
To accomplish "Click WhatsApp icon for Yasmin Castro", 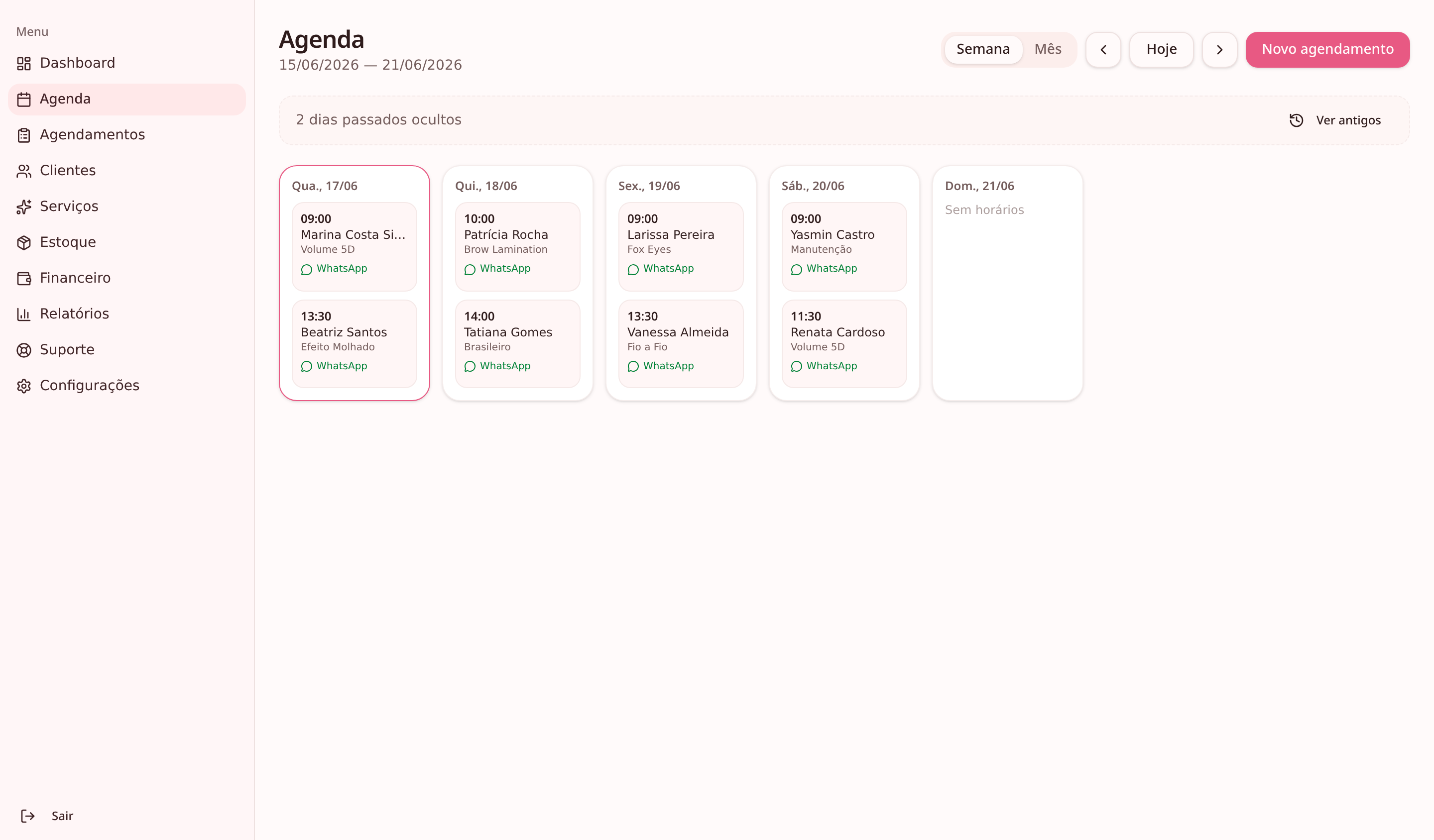I will pos(797,270).
